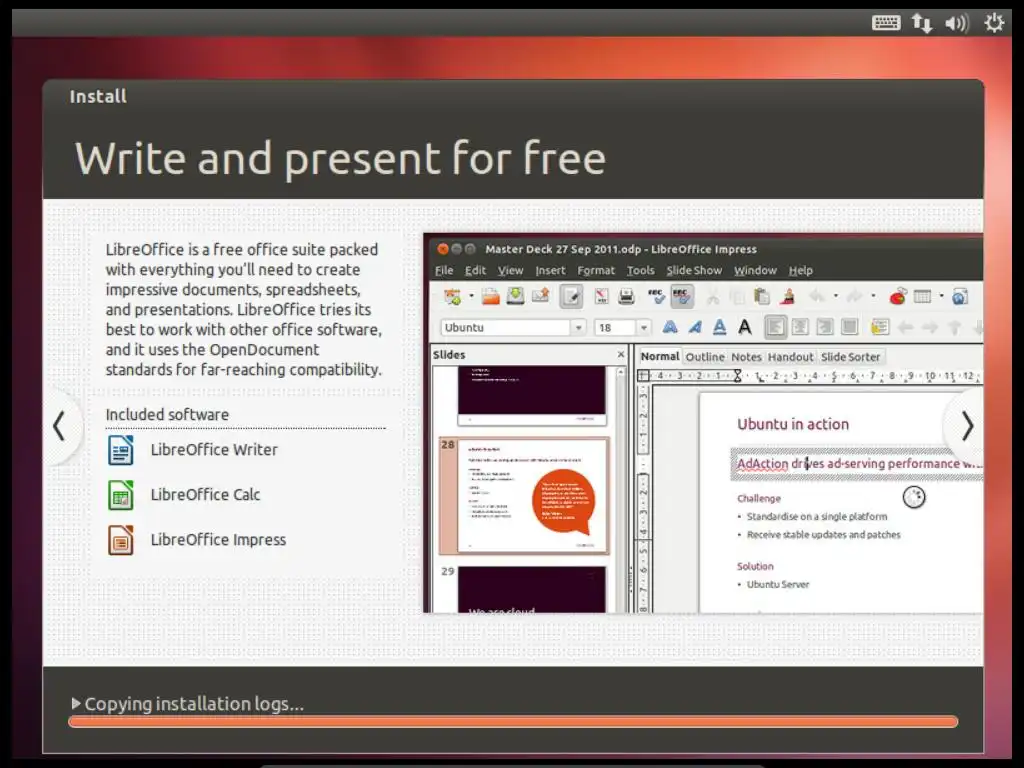The width and height of the screenshot is (1024, 768).
Task: Click the Ubuntu font name field
Action: [505, 327]
